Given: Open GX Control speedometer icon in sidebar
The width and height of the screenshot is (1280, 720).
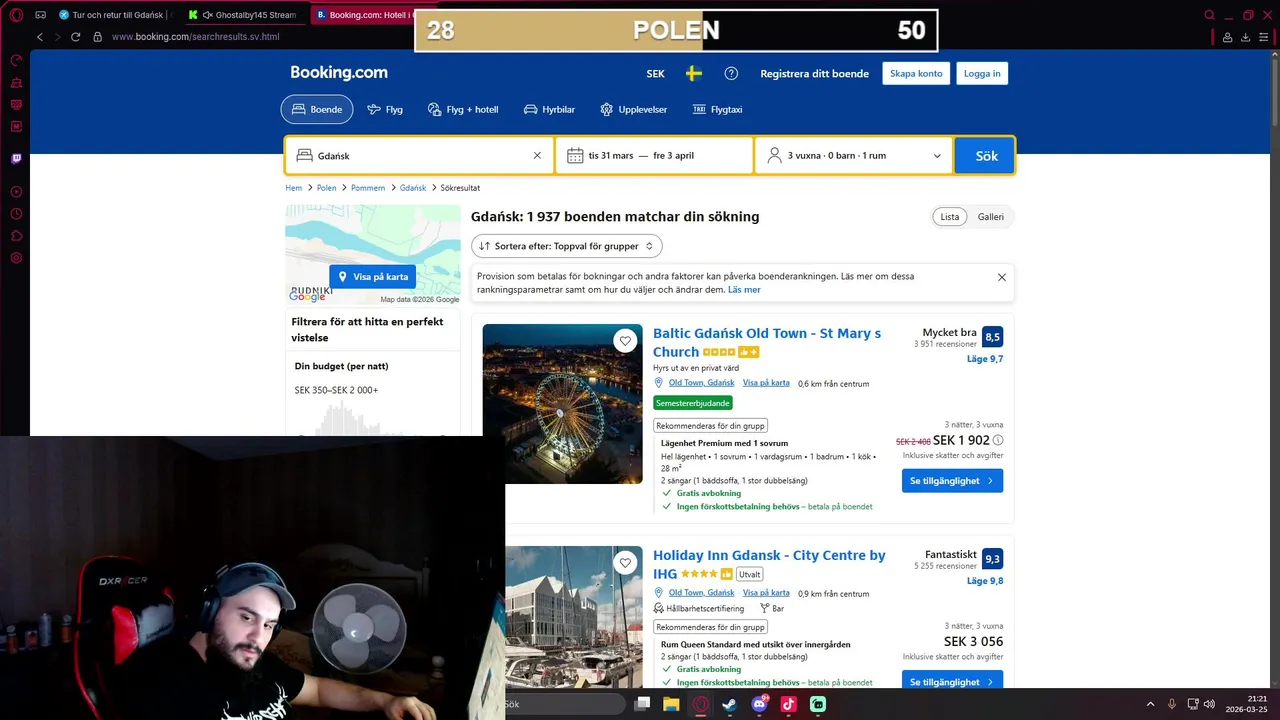Looking at the screenshot, I should (16, 60).
